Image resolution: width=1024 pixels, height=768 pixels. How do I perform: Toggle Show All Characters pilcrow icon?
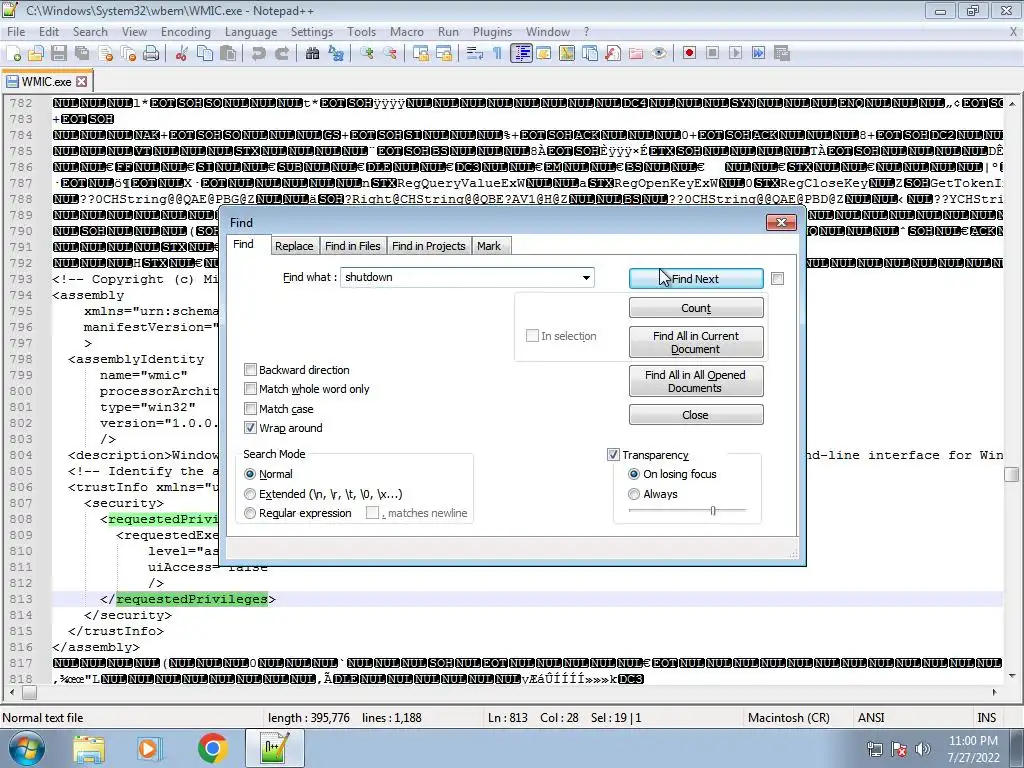point(498,54)
